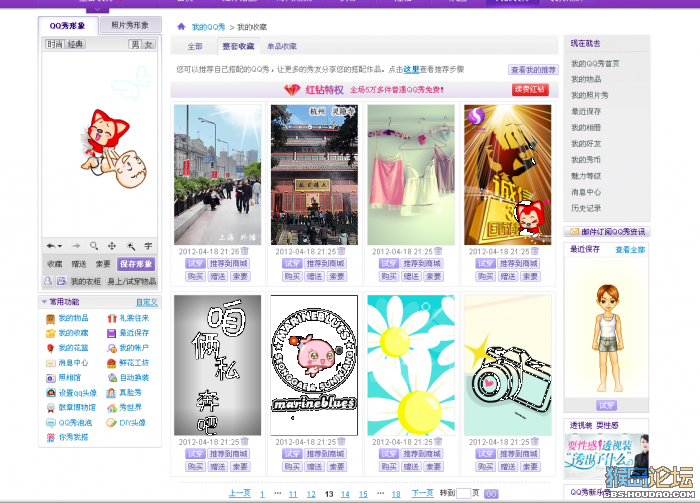This screenshot has height=503, width=700.
Task: Open 我的物品 wardrobe icon in 常用功能
Action: click(x=50, y=318)
